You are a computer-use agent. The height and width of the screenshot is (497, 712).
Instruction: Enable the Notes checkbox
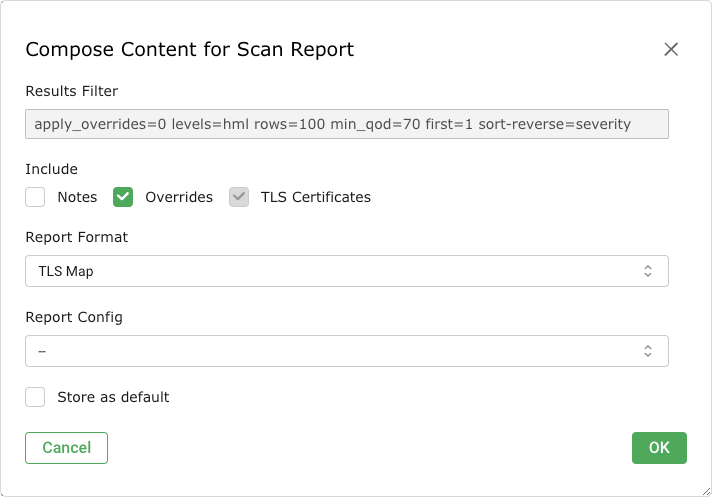[x=36, y=197]
